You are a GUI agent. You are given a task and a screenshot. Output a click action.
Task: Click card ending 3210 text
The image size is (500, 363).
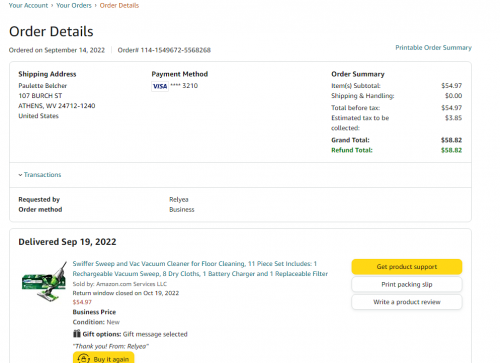[184, 86]
